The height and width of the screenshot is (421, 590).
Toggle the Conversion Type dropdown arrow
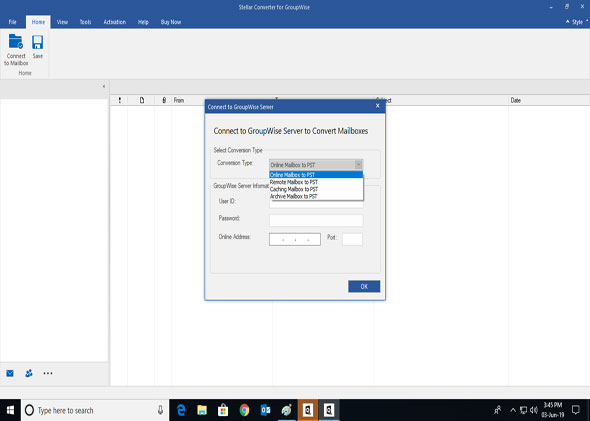(x=358, y=164)
